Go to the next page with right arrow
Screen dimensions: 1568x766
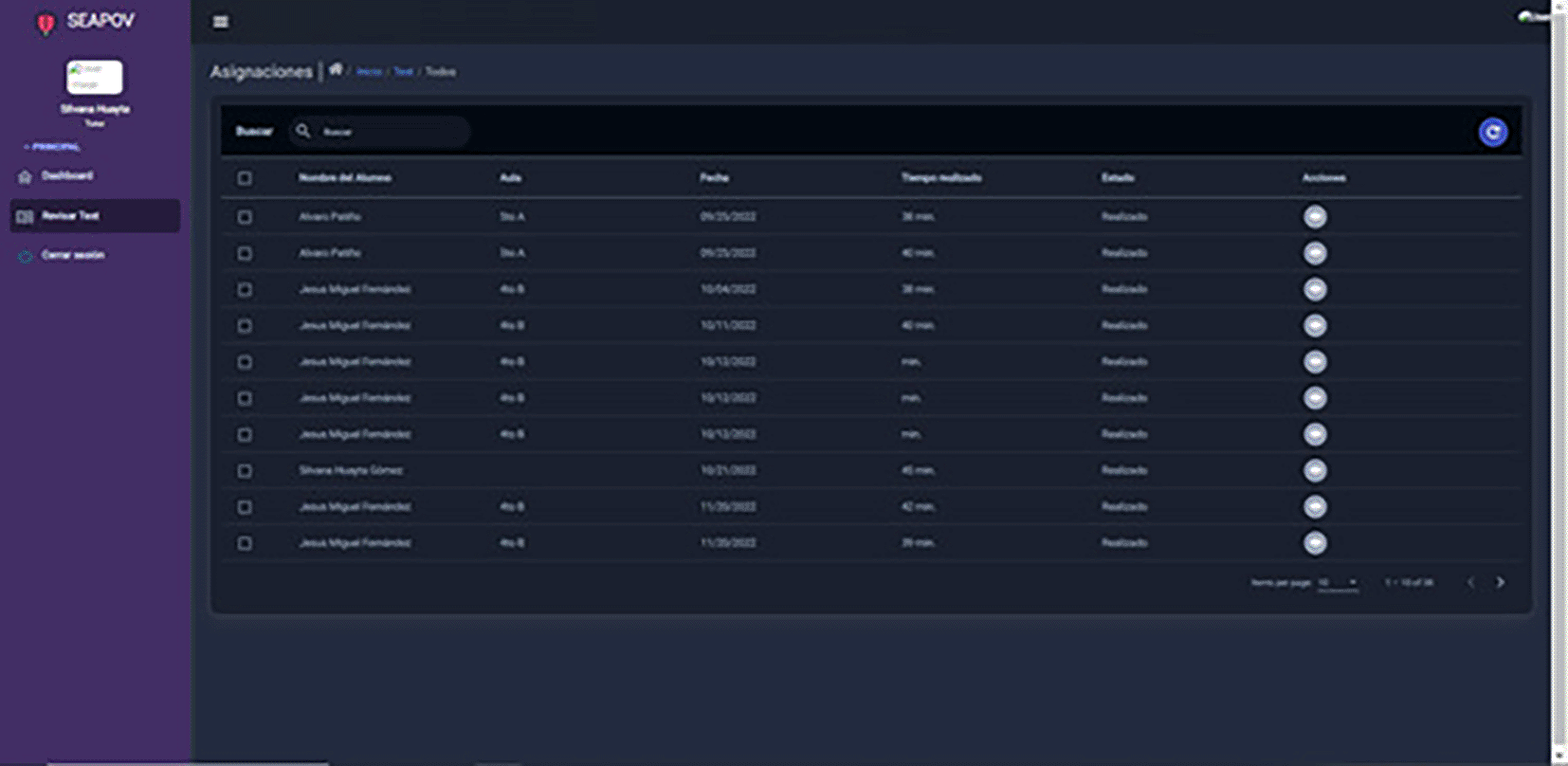pyautogui.click(x=1500, y=582)
